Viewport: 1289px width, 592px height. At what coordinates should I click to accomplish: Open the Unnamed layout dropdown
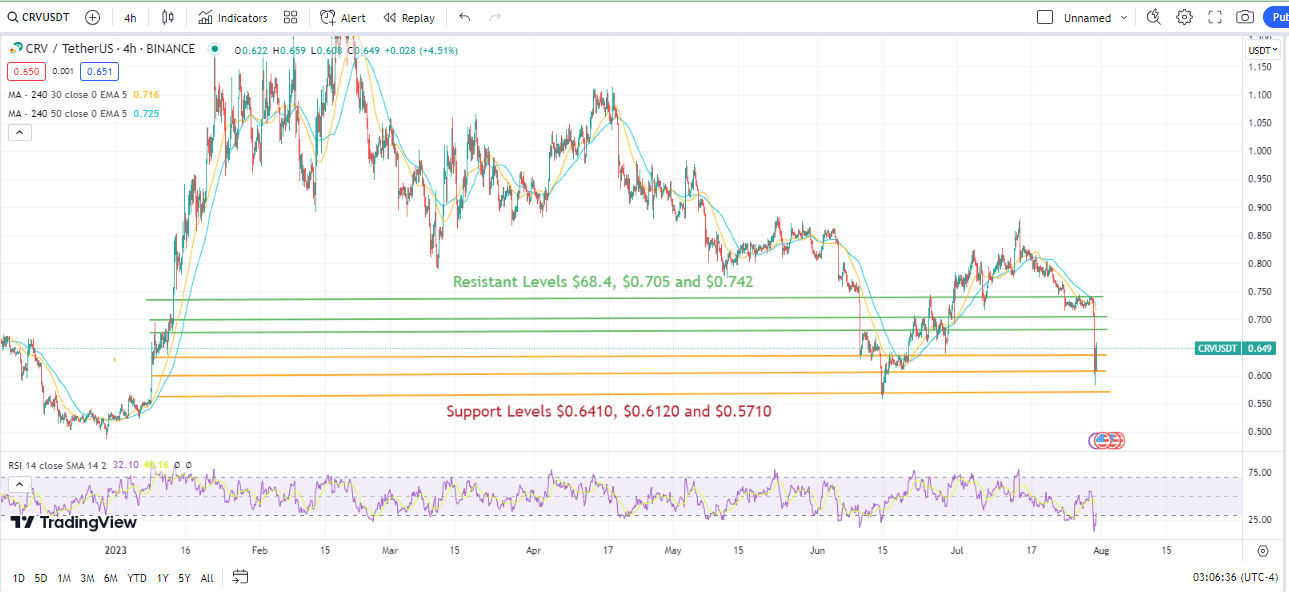[1096, 17]
